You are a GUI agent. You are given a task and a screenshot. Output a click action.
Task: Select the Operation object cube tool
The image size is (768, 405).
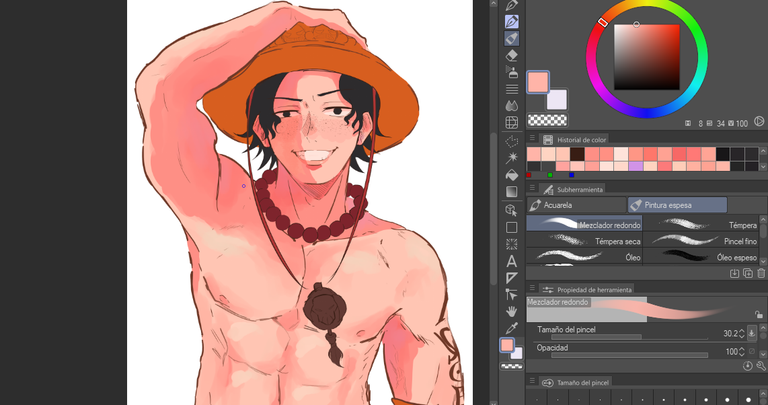point(512,211)
